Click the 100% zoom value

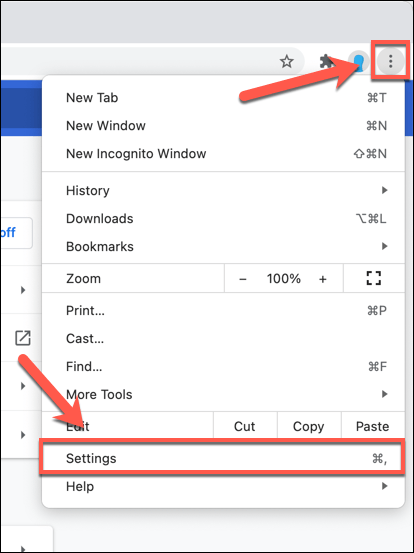click(284, 279)
